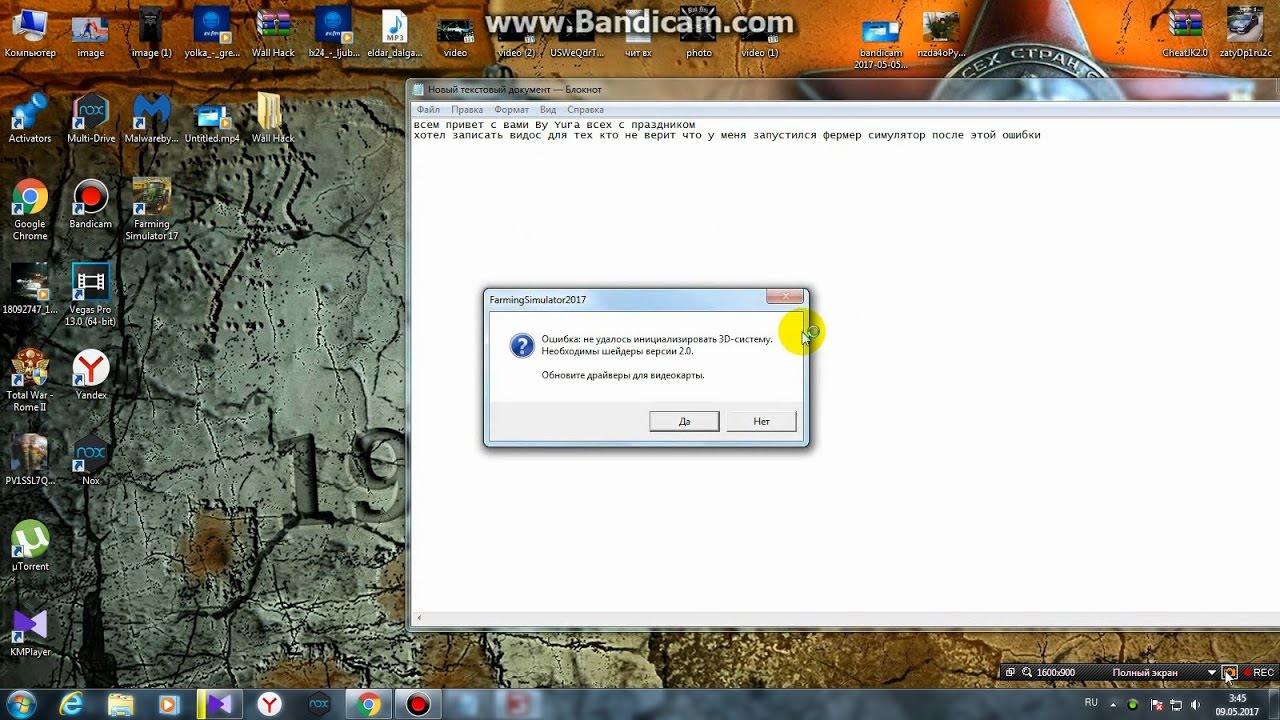Screen dimensions: 1280x720
Task: Select the Farming Simulator 17 desktop shortcut
Action: point(151,210)
